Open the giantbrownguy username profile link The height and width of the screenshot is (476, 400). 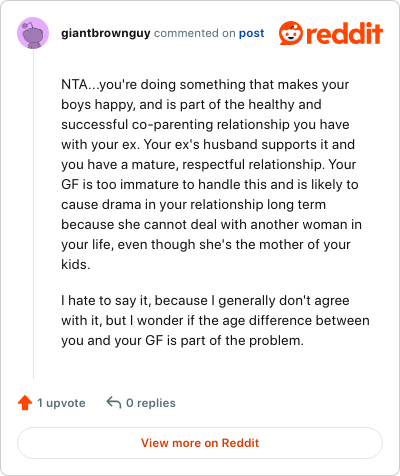(x=106, y=33)
